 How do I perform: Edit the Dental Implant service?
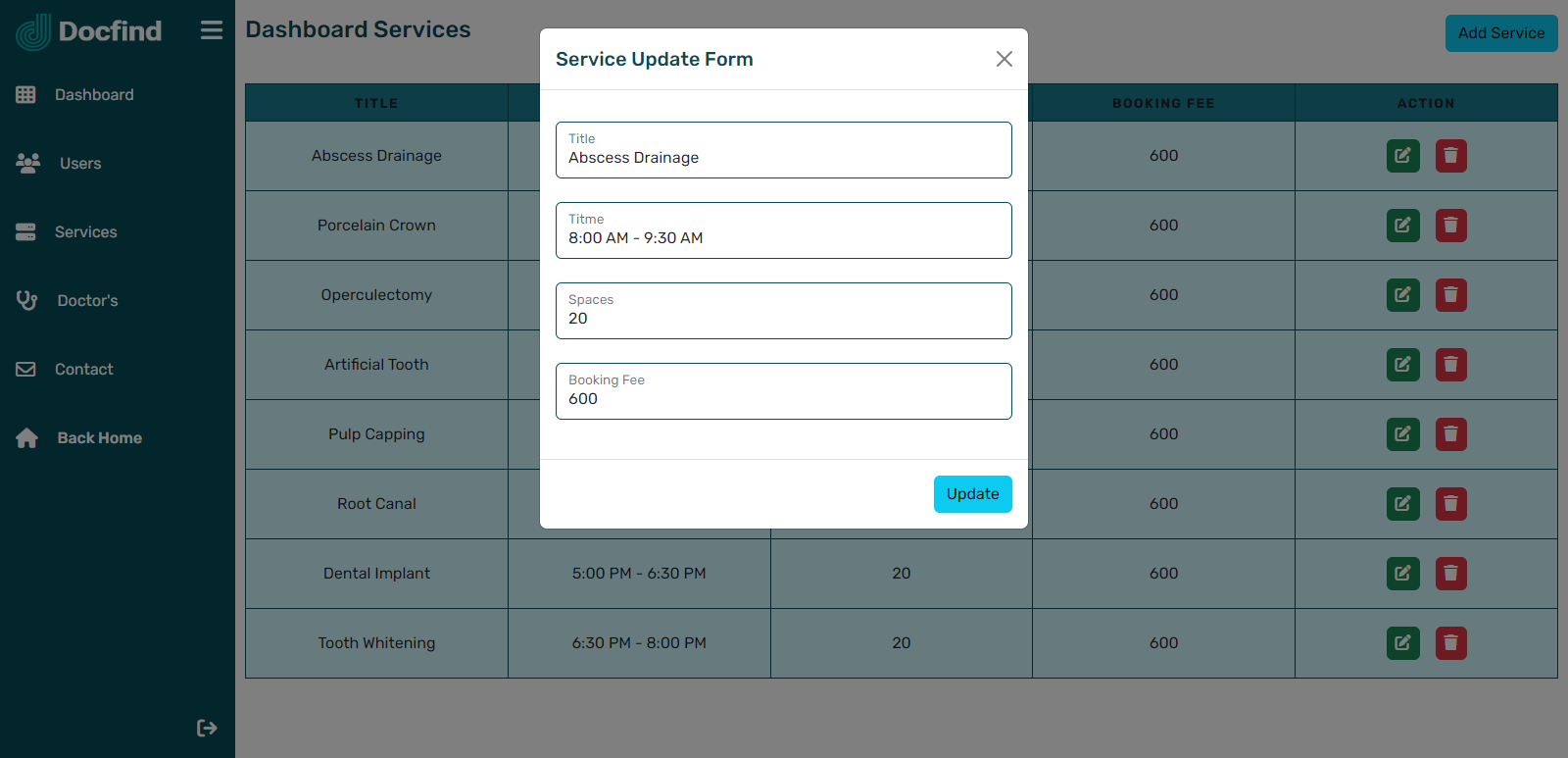(1403, 574)
